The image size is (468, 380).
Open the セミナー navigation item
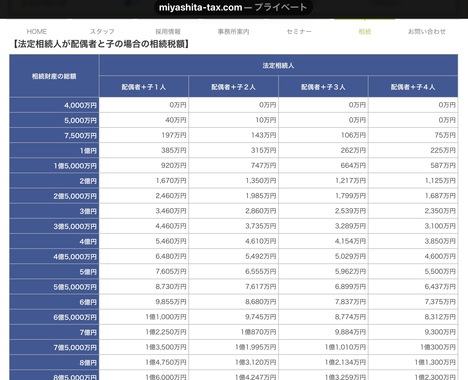(x=299, y=32)
